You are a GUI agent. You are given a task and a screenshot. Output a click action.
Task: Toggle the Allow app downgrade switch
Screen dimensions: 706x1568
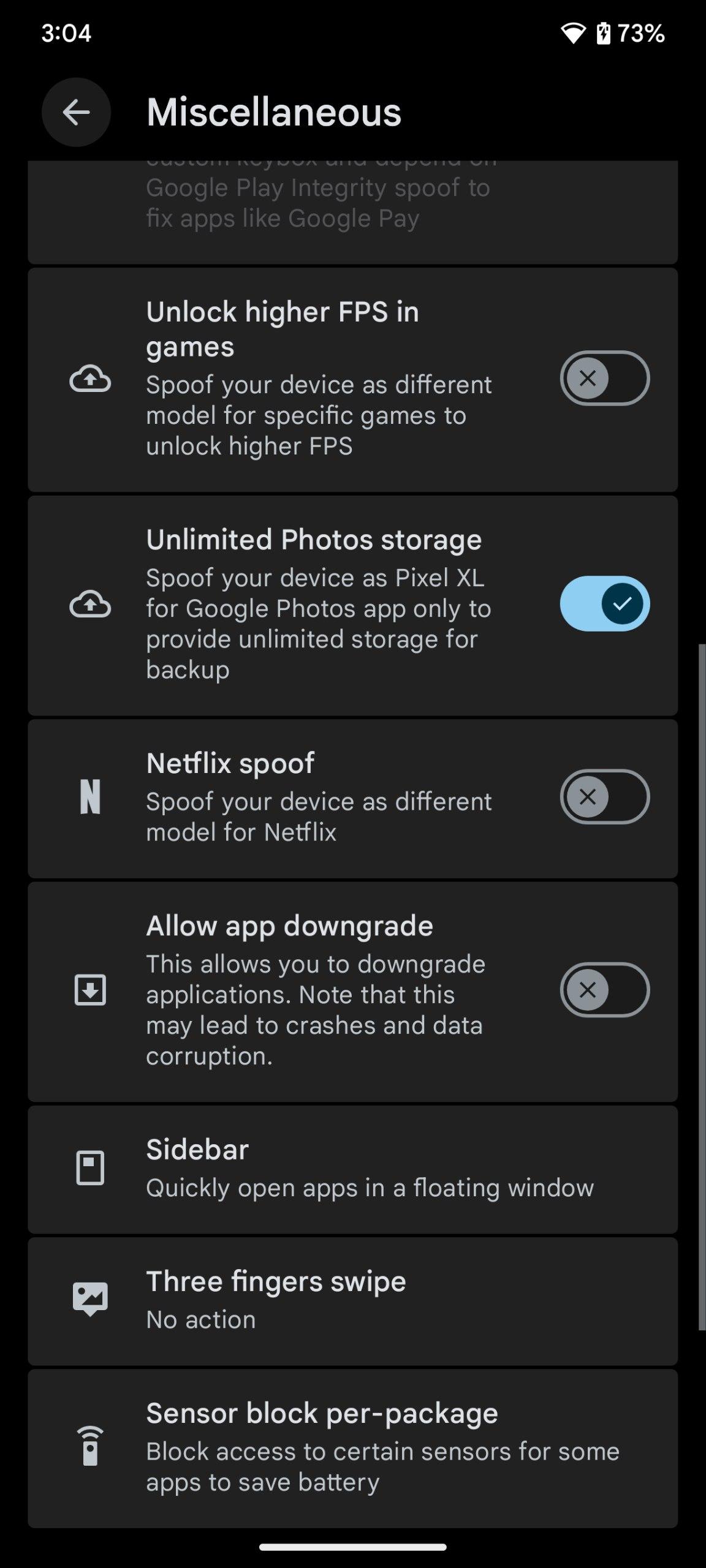[x=604, y=990]
